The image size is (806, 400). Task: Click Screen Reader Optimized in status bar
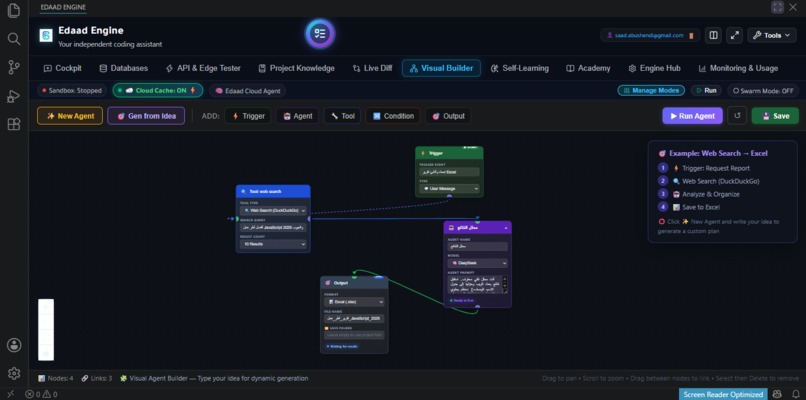point(723,394)
